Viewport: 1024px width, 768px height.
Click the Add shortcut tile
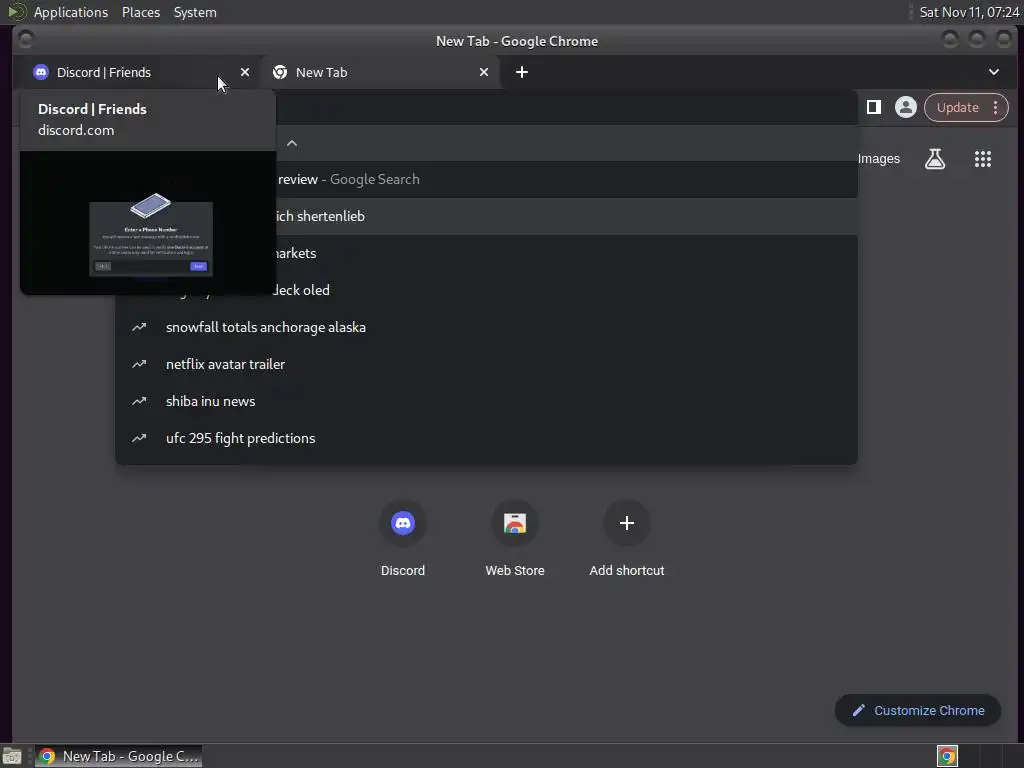coord(627,539)
